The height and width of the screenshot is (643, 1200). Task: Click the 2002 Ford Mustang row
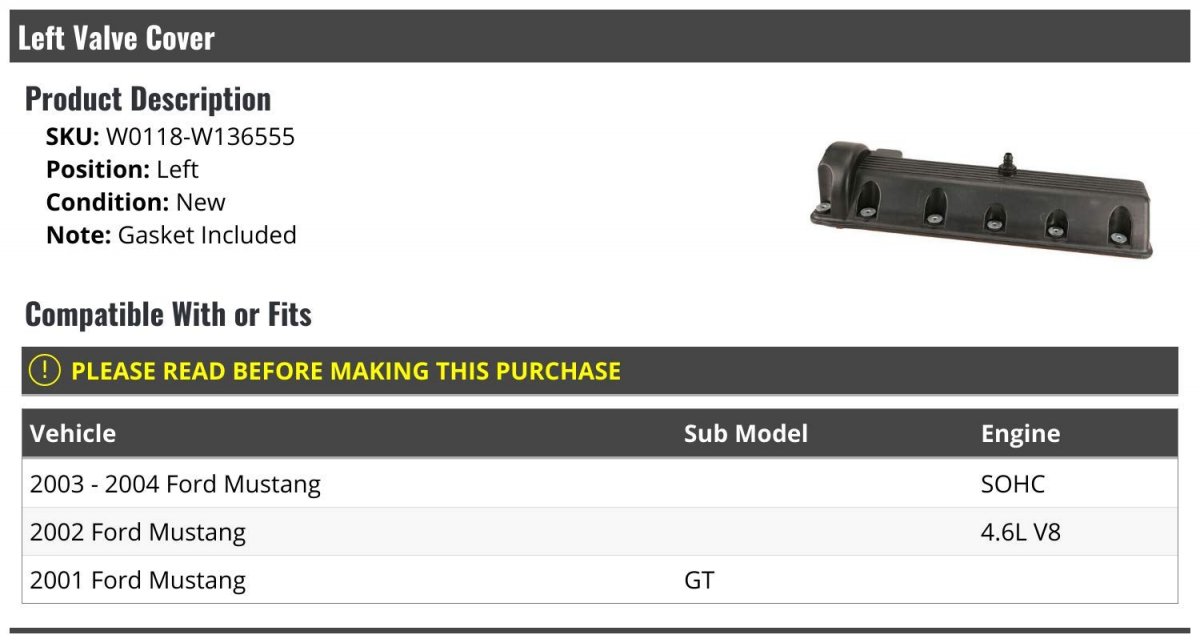pos(600,532)
